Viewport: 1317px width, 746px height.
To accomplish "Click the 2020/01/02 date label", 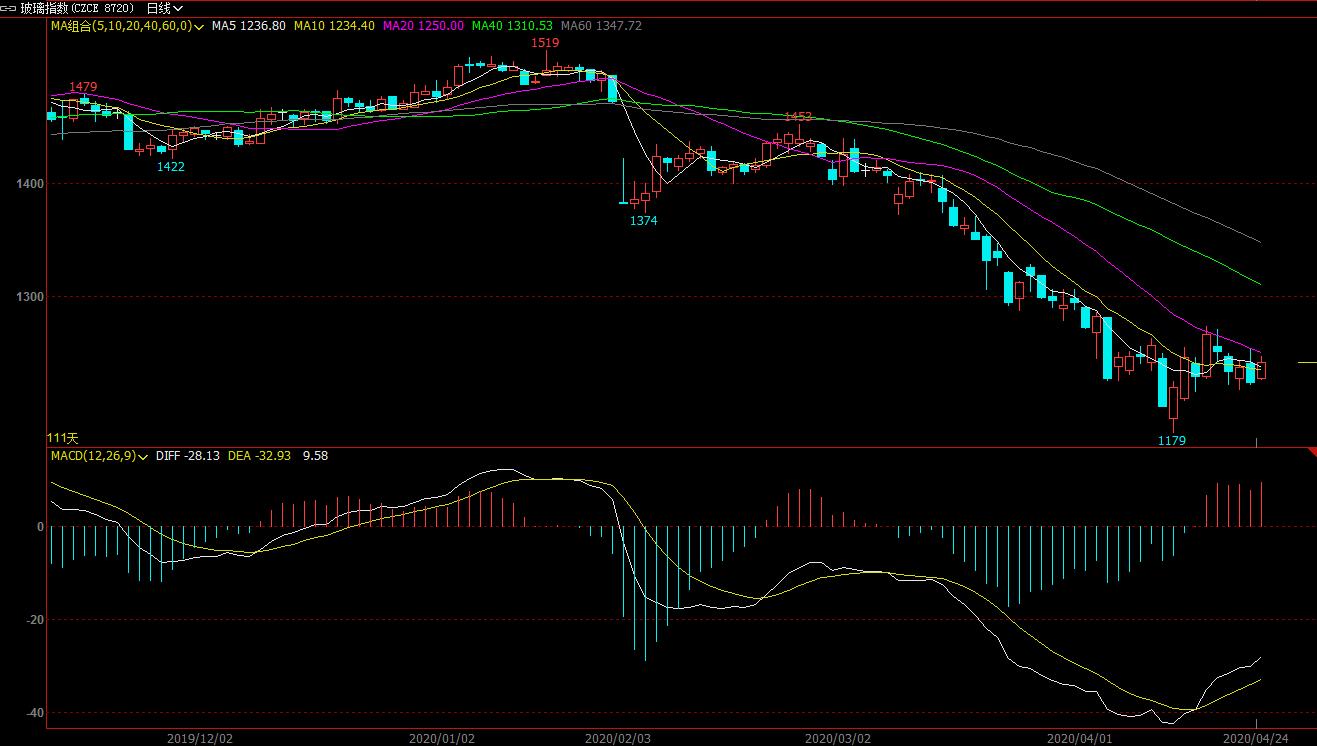I will pos(442,739).
